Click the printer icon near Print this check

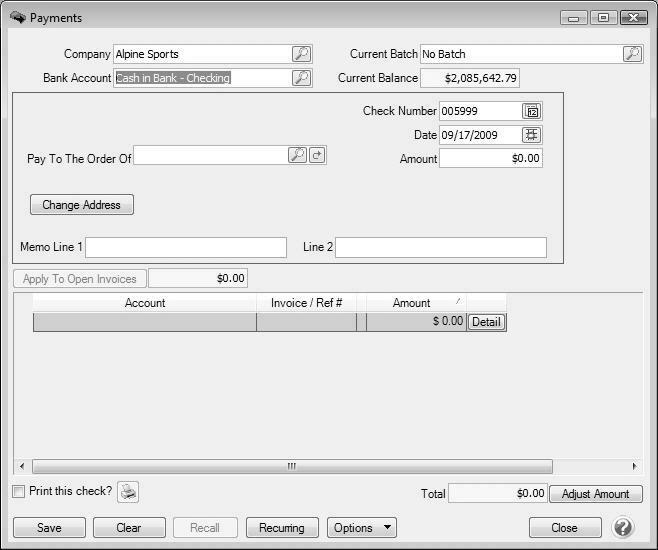128,492
